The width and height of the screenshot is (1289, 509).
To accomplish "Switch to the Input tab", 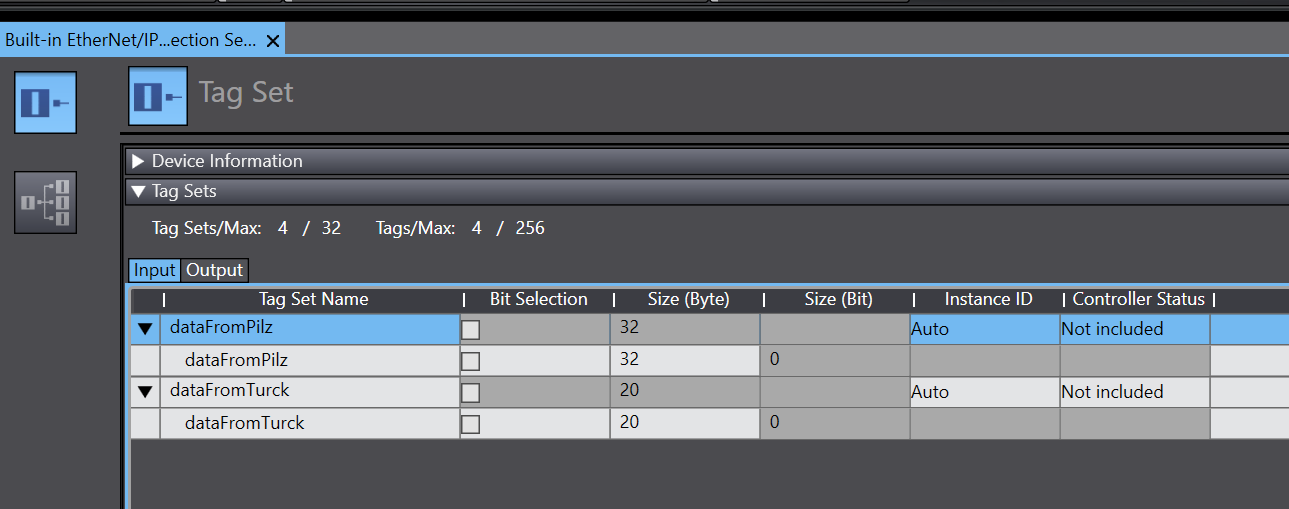I will pyautogui.click(x=154, y=270).
